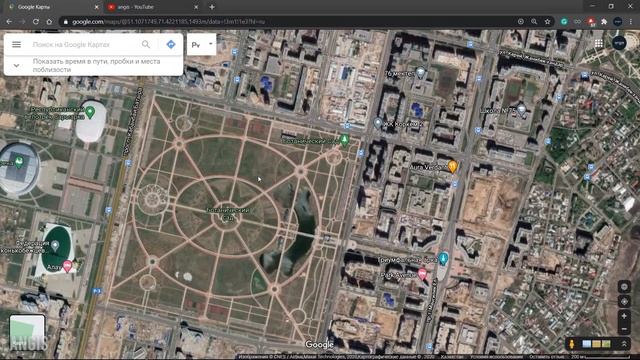Bookmark this page with the star icon
The image size is (640, 360).
(x=547, y=22)
